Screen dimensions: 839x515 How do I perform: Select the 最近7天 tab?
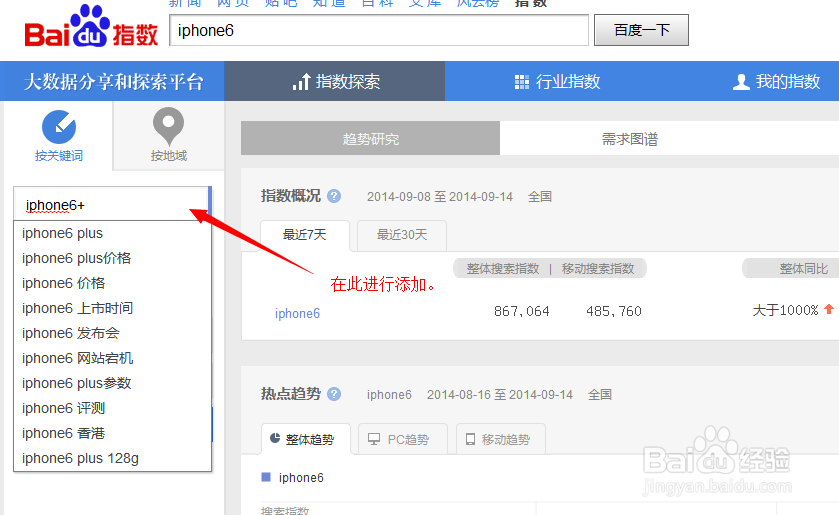pos(304,234)
